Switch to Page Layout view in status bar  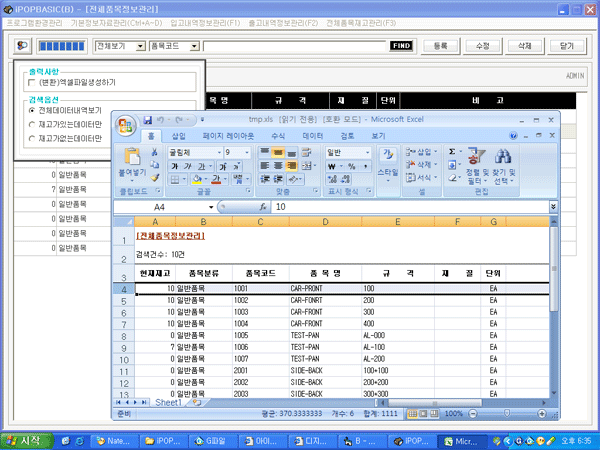[423, 414]
